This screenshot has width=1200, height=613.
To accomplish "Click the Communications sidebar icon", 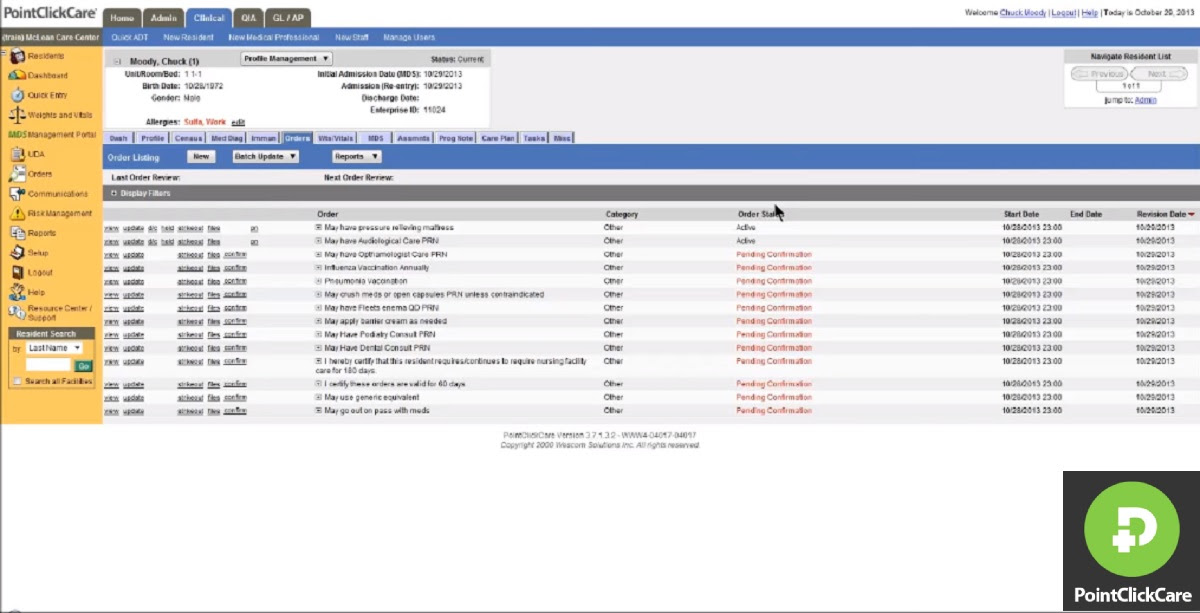I will pos(16,193).
